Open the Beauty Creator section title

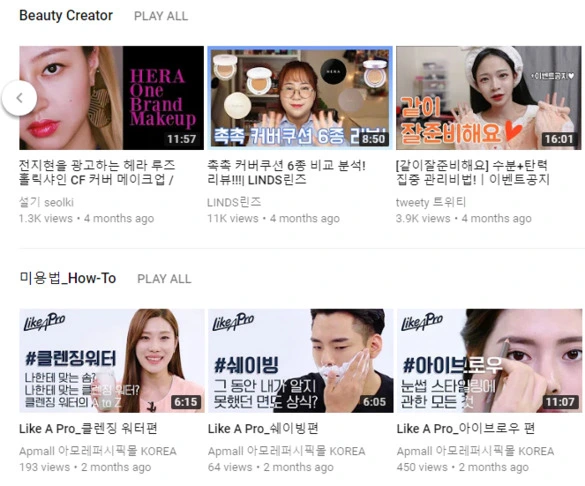(x=66, y=16)
